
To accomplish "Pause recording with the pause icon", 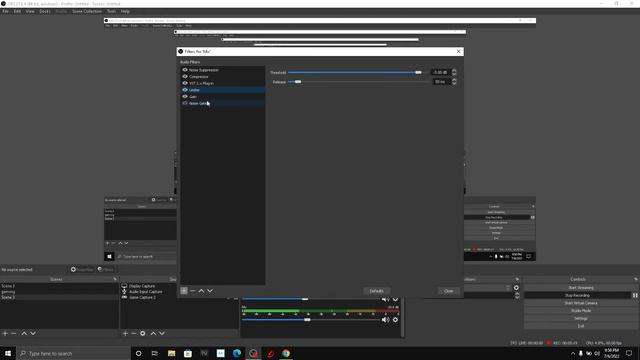I will coord(635,295).
